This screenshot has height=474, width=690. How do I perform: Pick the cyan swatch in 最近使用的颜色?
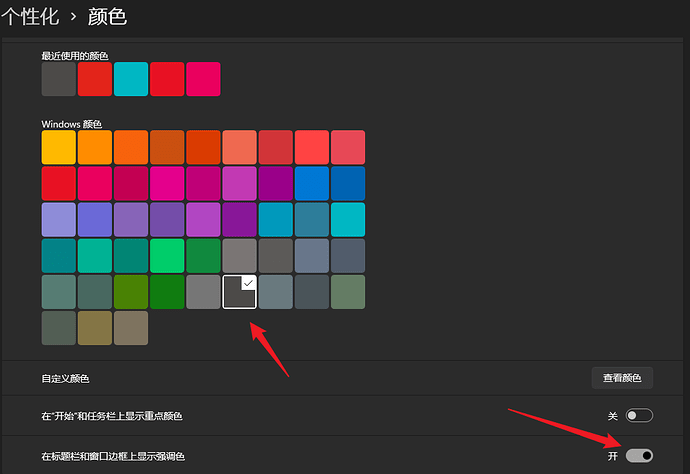[x=131, y=79]
